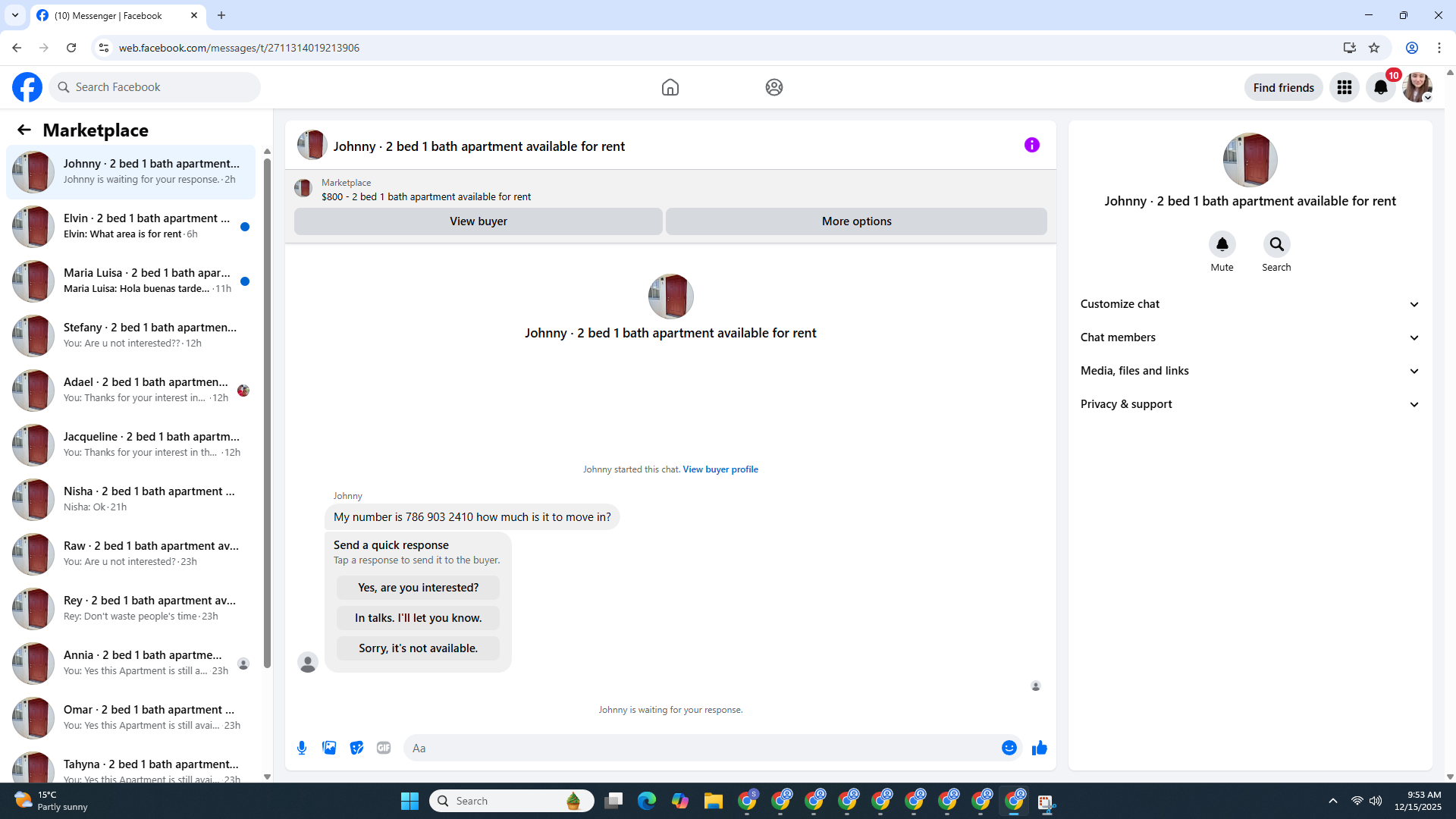Open More options for the listing
This screenshot has height=819, width=1456.
pyautogui.click(x=857, y=221)
